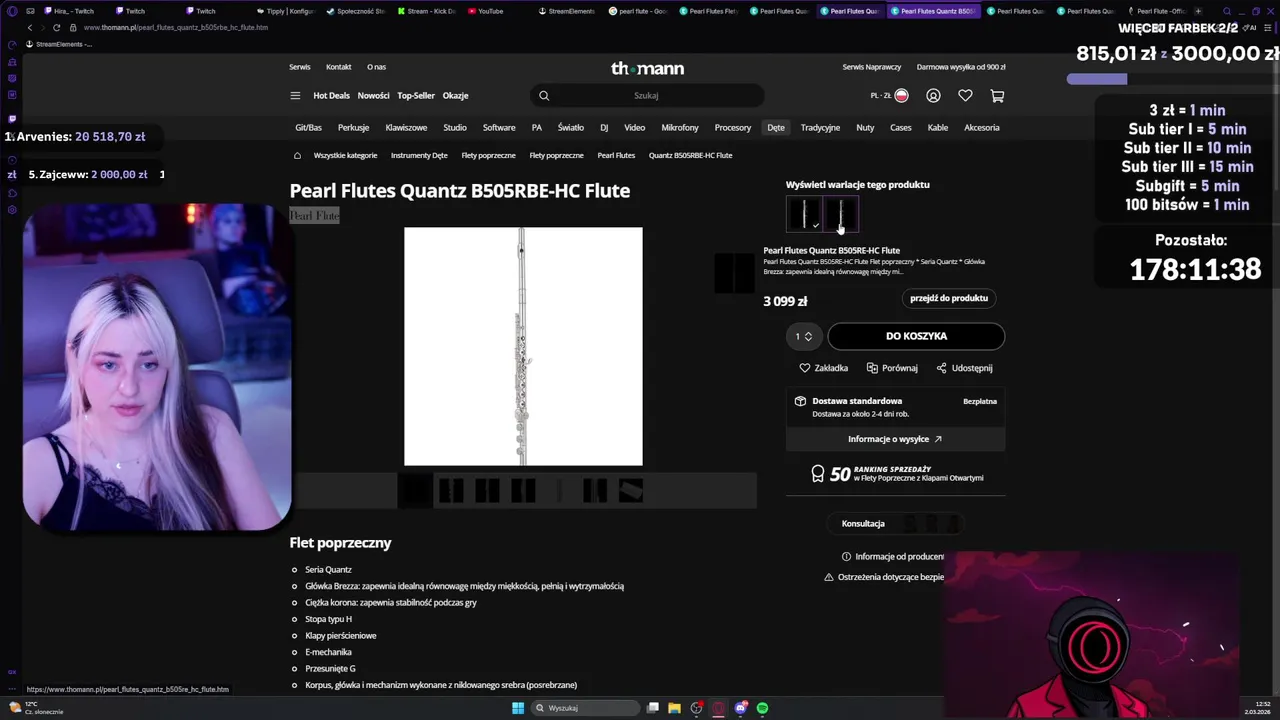Open Hot Deals link
Viewport: 1280px width, 720px height.
(331, 96)
